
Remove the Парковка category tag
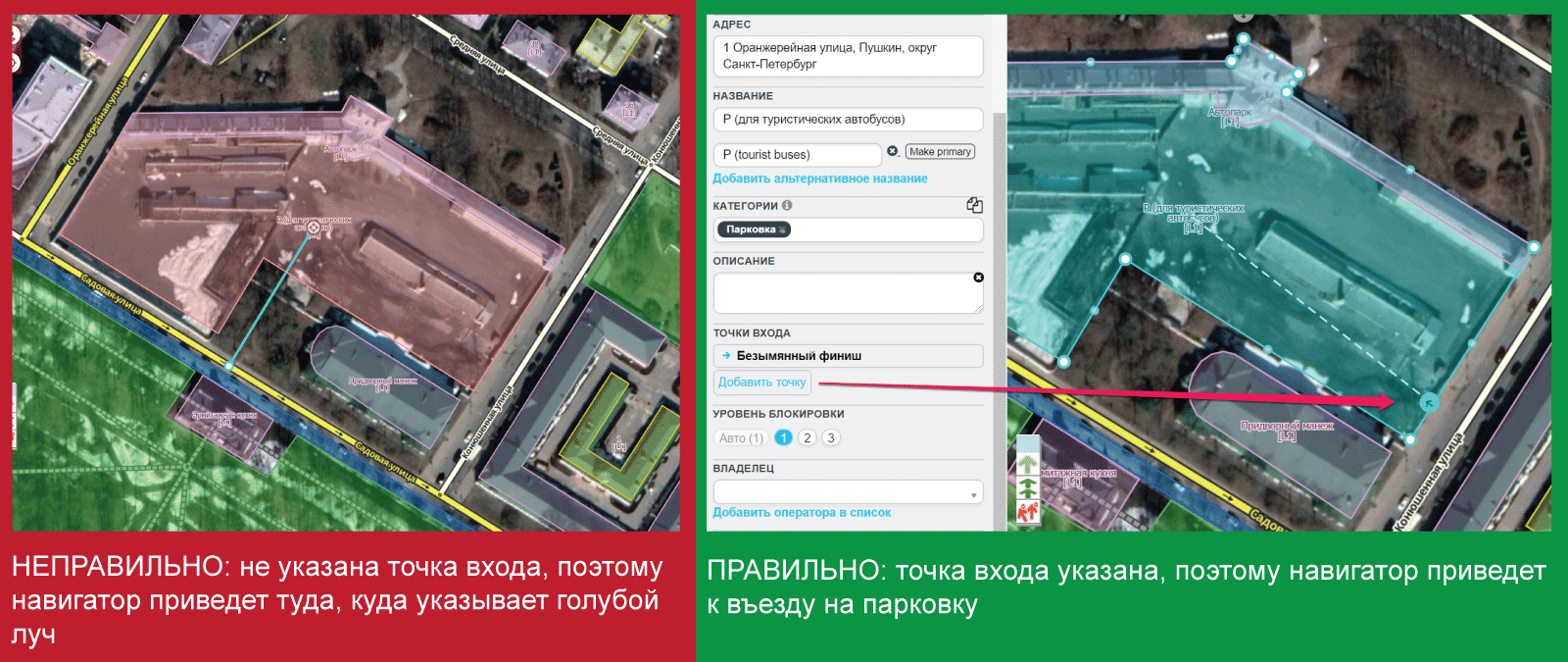pyautogui.click(x=783, y=229)
